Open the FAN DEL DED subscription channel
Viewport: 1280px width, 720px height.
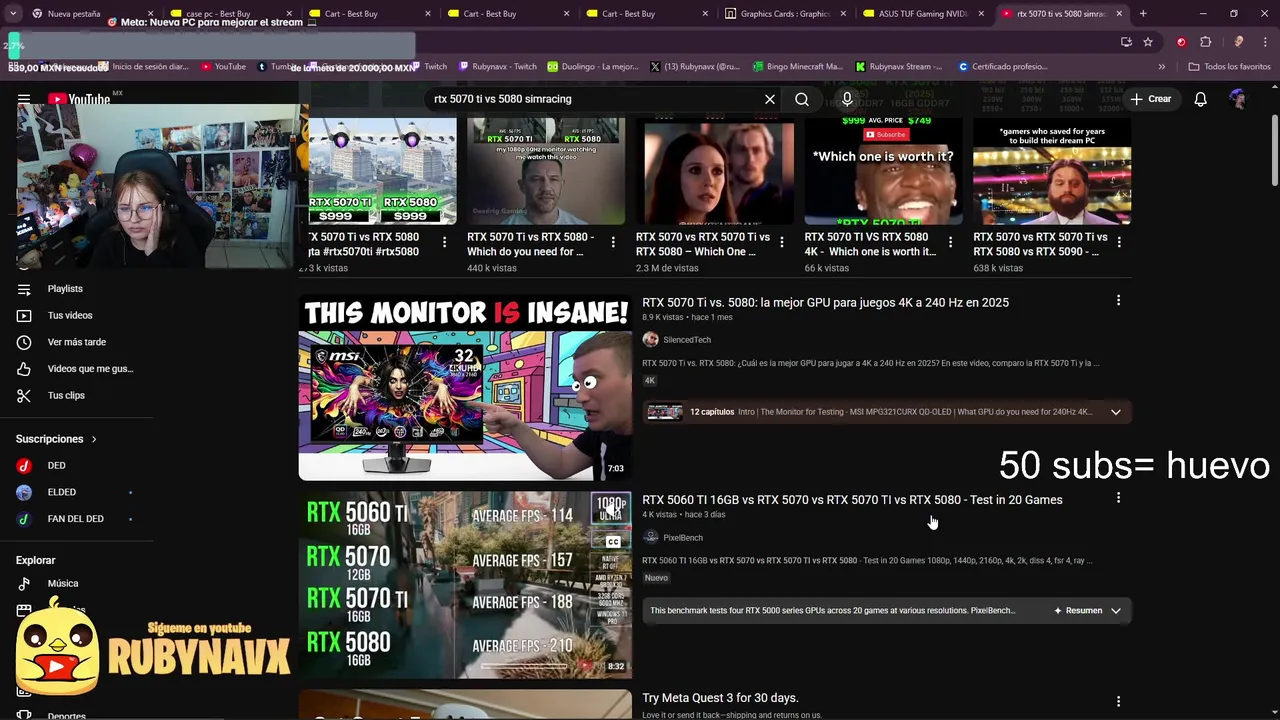click(x=78, y=519)
